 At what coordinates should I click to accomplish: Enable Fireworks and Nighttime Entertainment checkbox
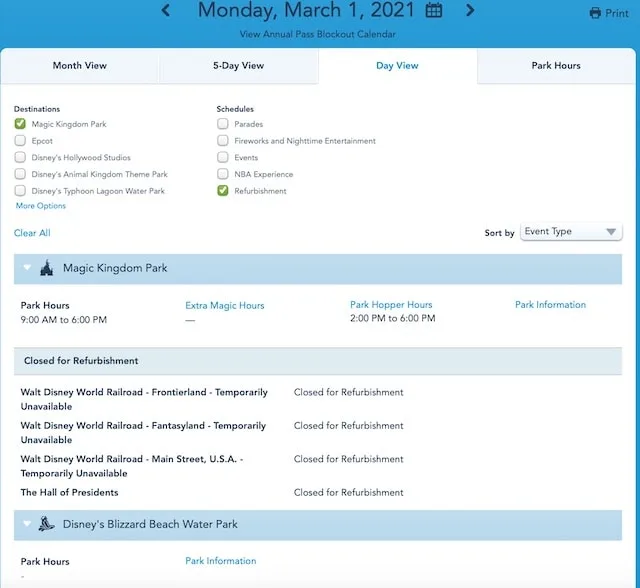tap(222, 140)
